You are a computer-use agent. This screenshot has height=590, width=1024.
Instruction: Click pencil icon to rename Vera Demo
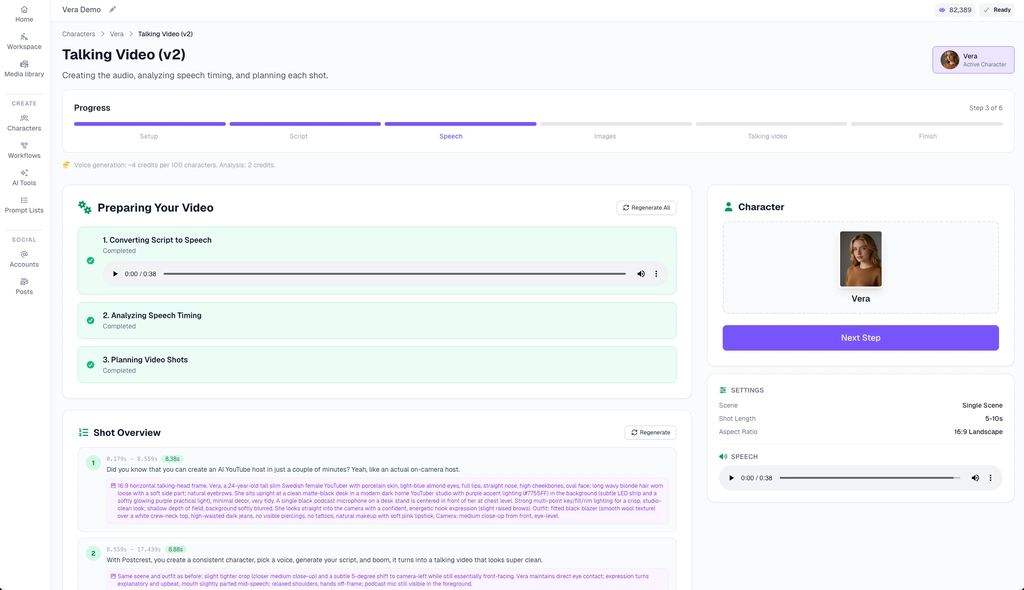point(112,9)
